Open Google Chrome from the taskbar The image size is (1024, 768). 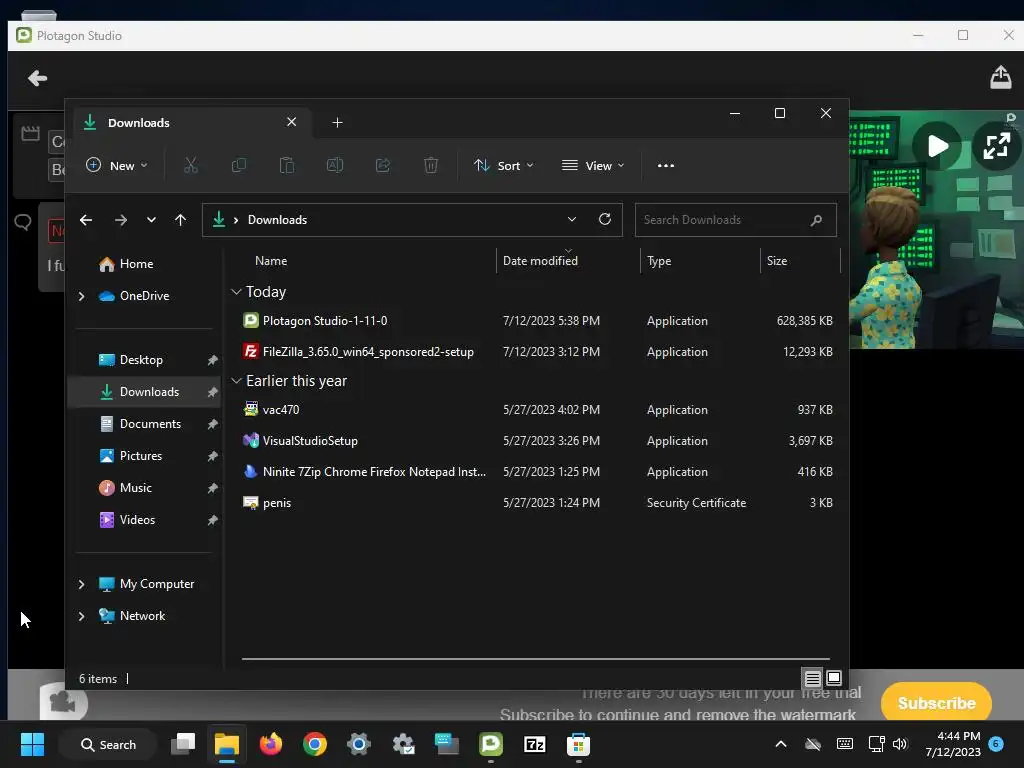pos(315,744)
